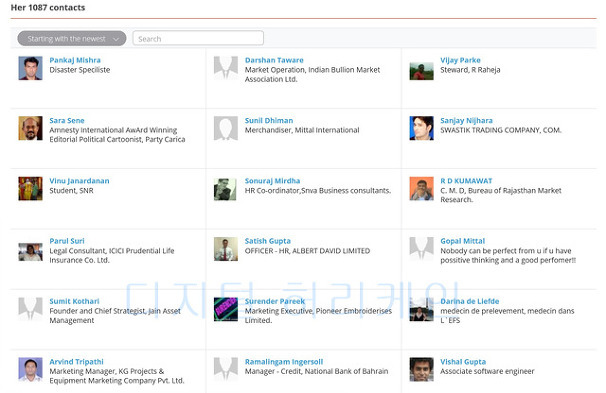Click 'Manager - Credit, National Bank of Bahrain'

click(316, 371)
